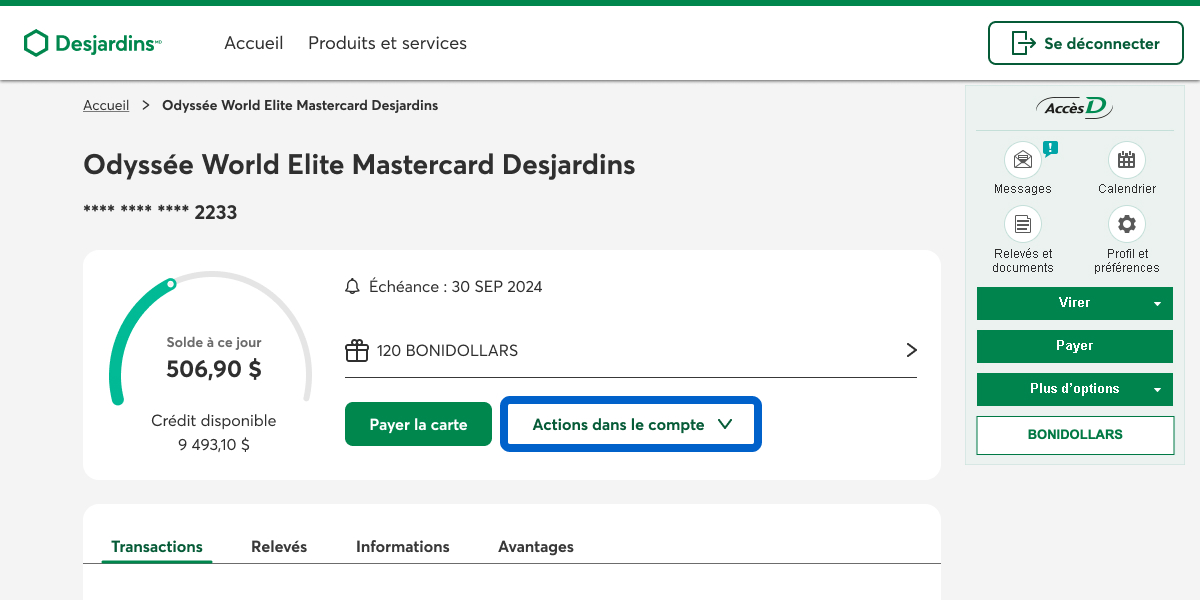Open Produits et services menu
Viewport: 1200px width, 600px height.
click(x=387, y=43)
